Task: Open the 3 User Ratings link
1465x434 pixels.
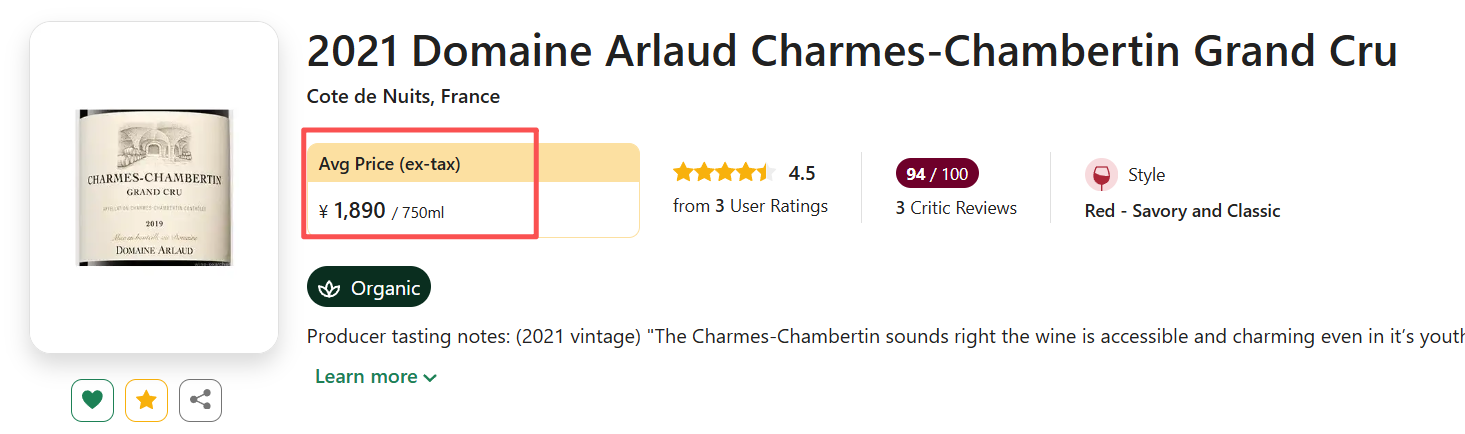Action: click(751, 206)
